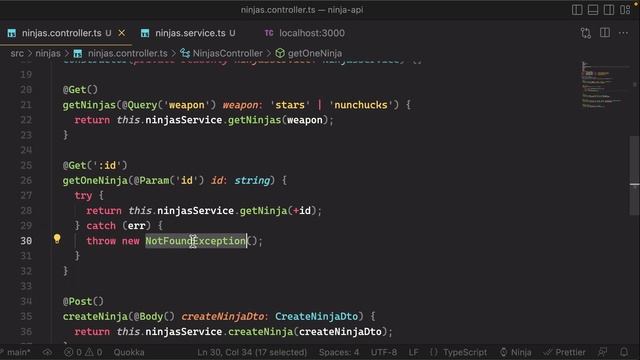The height and width of the screenshot is (360, 640).
Task: Click Quokka status bar item
Action: coord(129,352)
